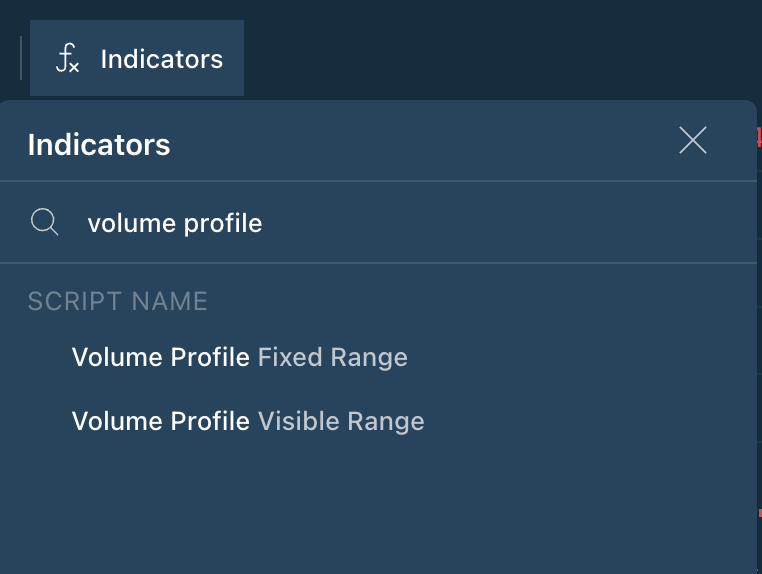Click the gray 'Fixed Range' text
The width and height of the screenshot is (762, 574).
tap(333, 357)
